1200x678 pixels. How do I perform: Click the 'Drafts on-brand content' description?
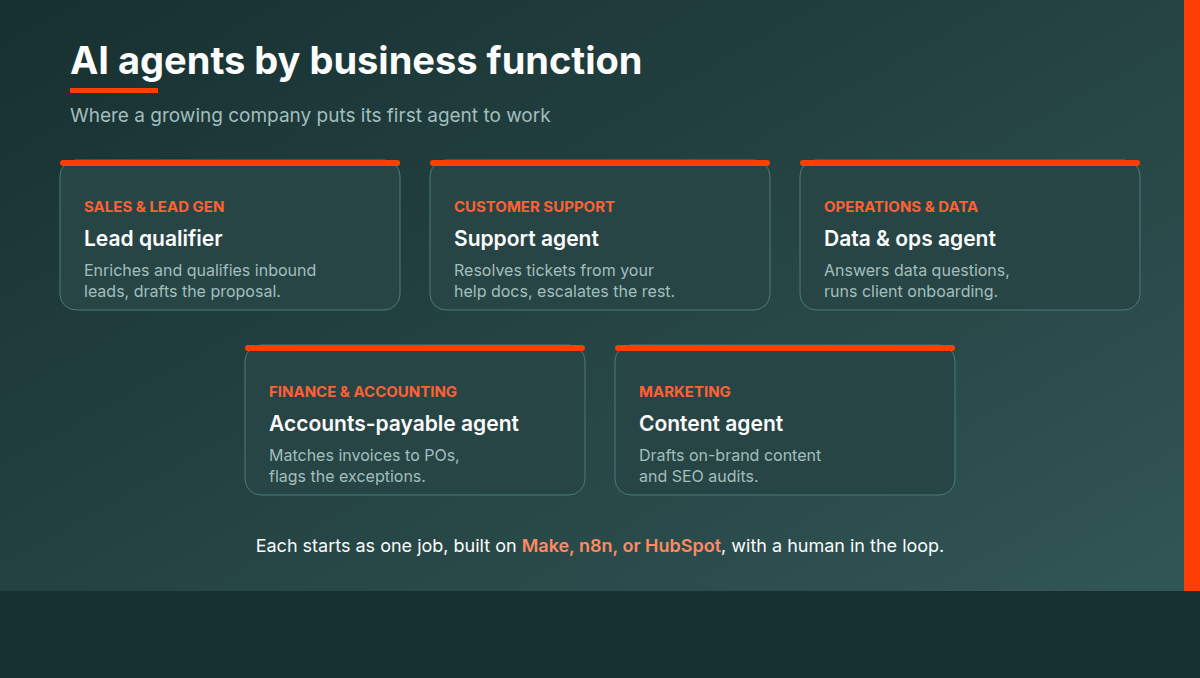(x=730, y=466)
